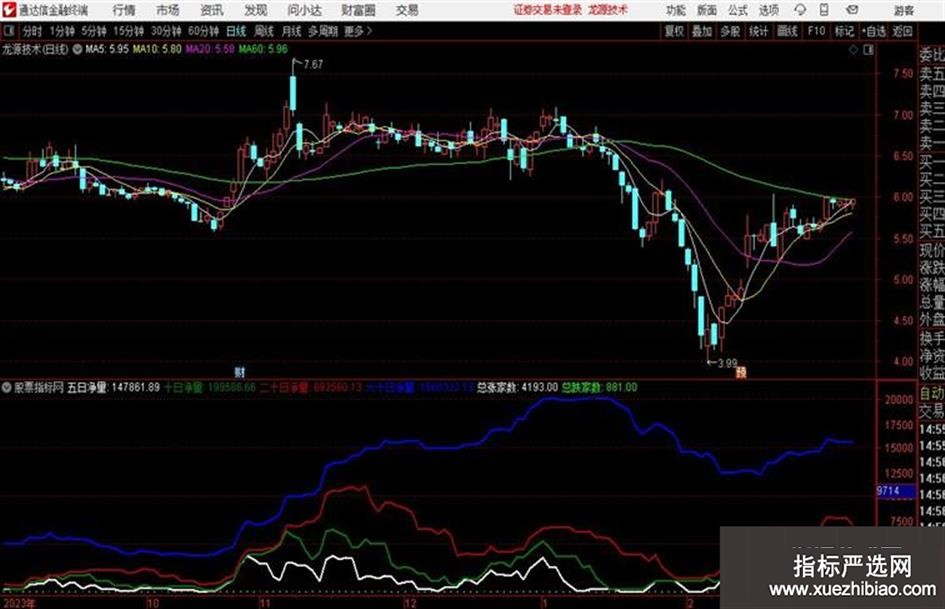Image resolution: width=945 pixels, height=609 pixels.
Task: Switch to 月线 monthly period
Action: point(292,31)
